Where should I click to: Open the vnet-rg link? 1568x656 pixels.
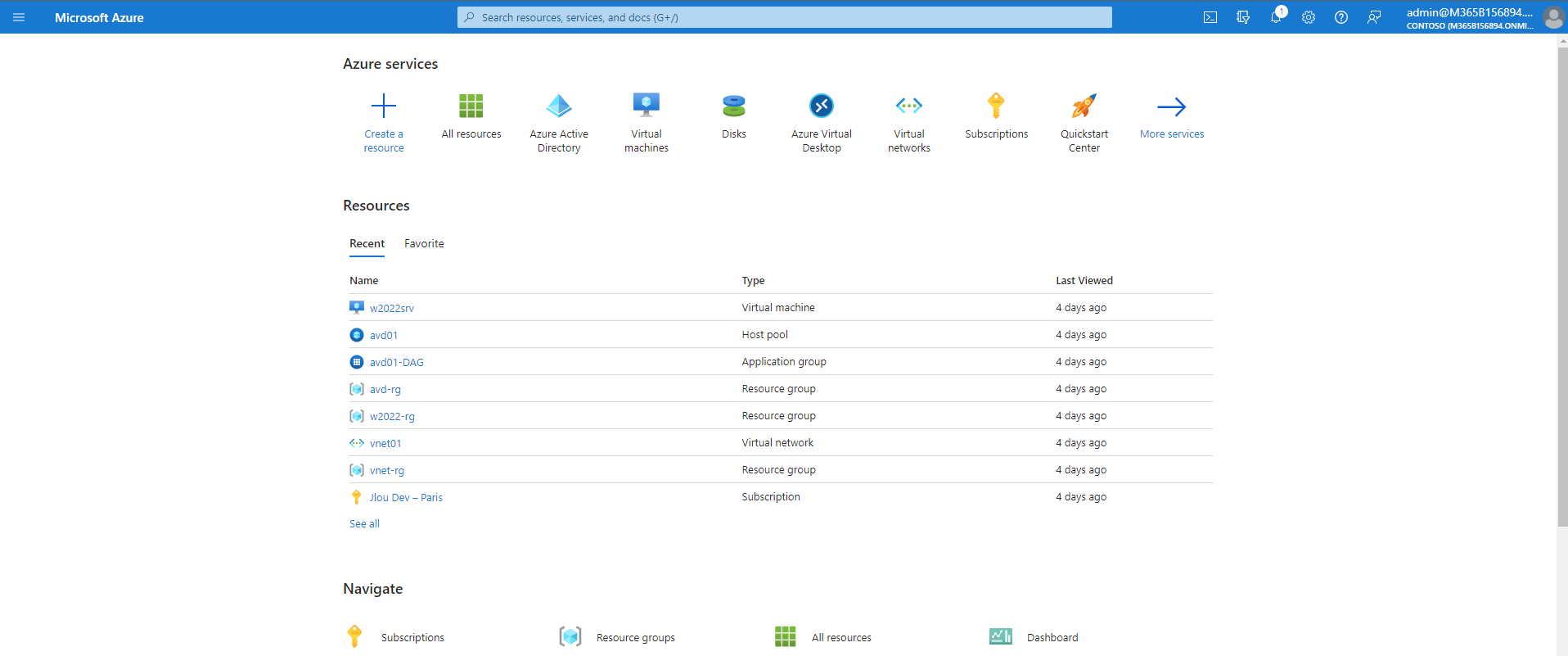point(387,470)
